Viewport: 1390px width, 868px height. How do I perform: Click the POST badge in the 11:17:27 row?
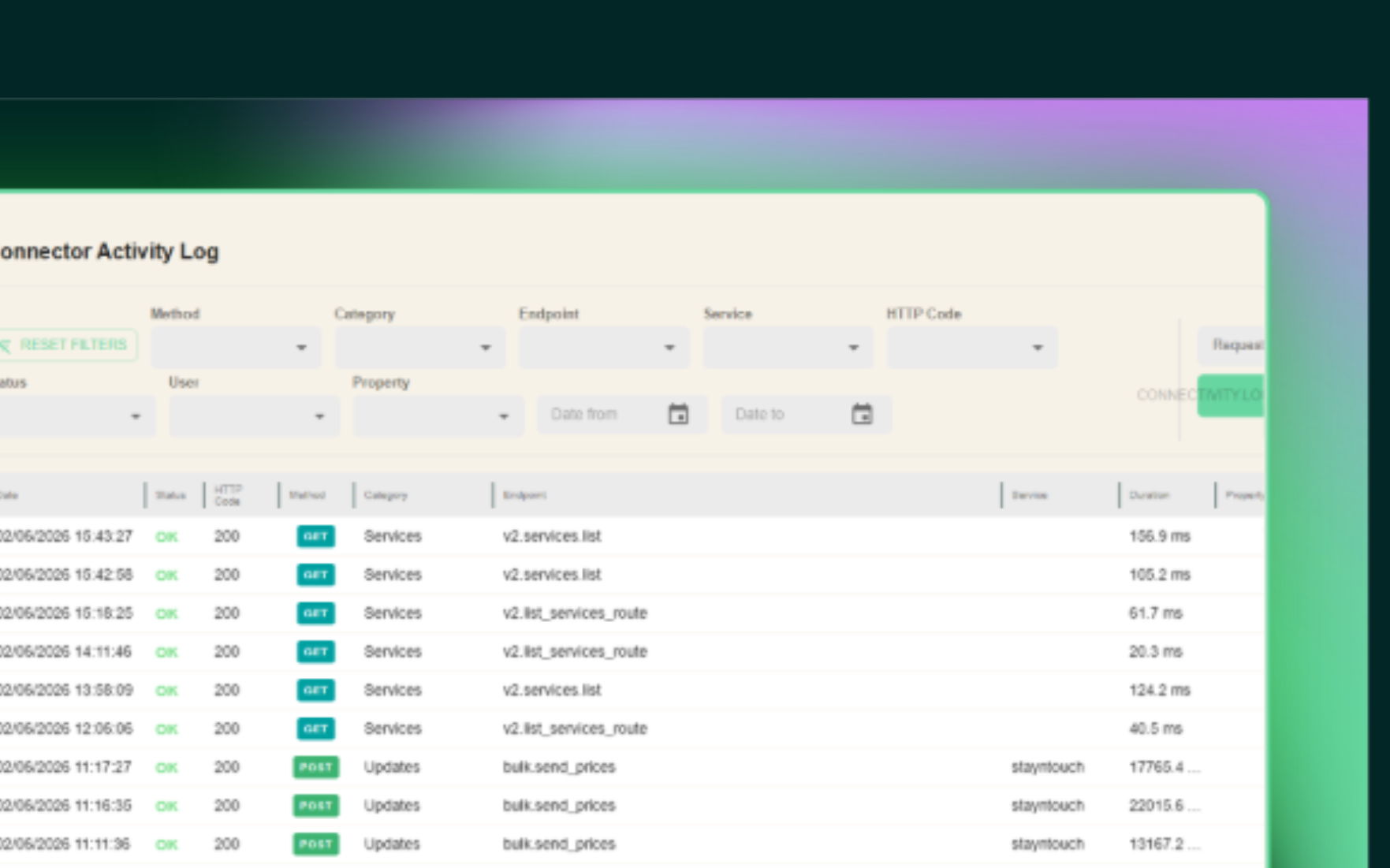coord(316,767)
